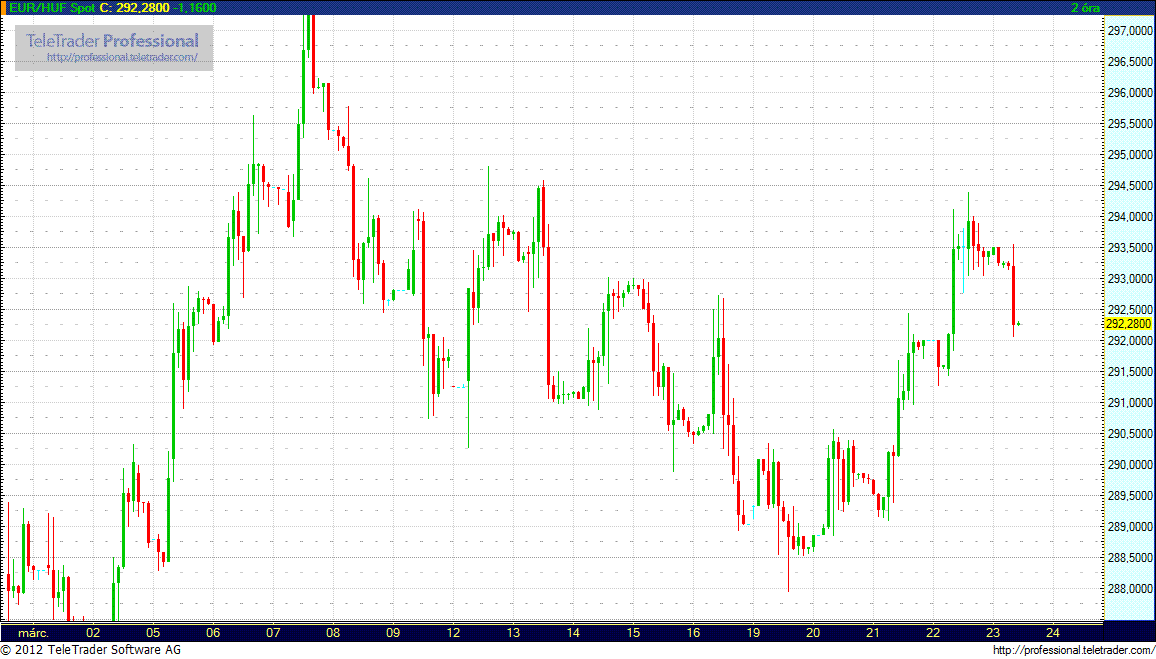Click date 19 on the time axis
This screenshot has height=659, width=1156.
(753, 632)
